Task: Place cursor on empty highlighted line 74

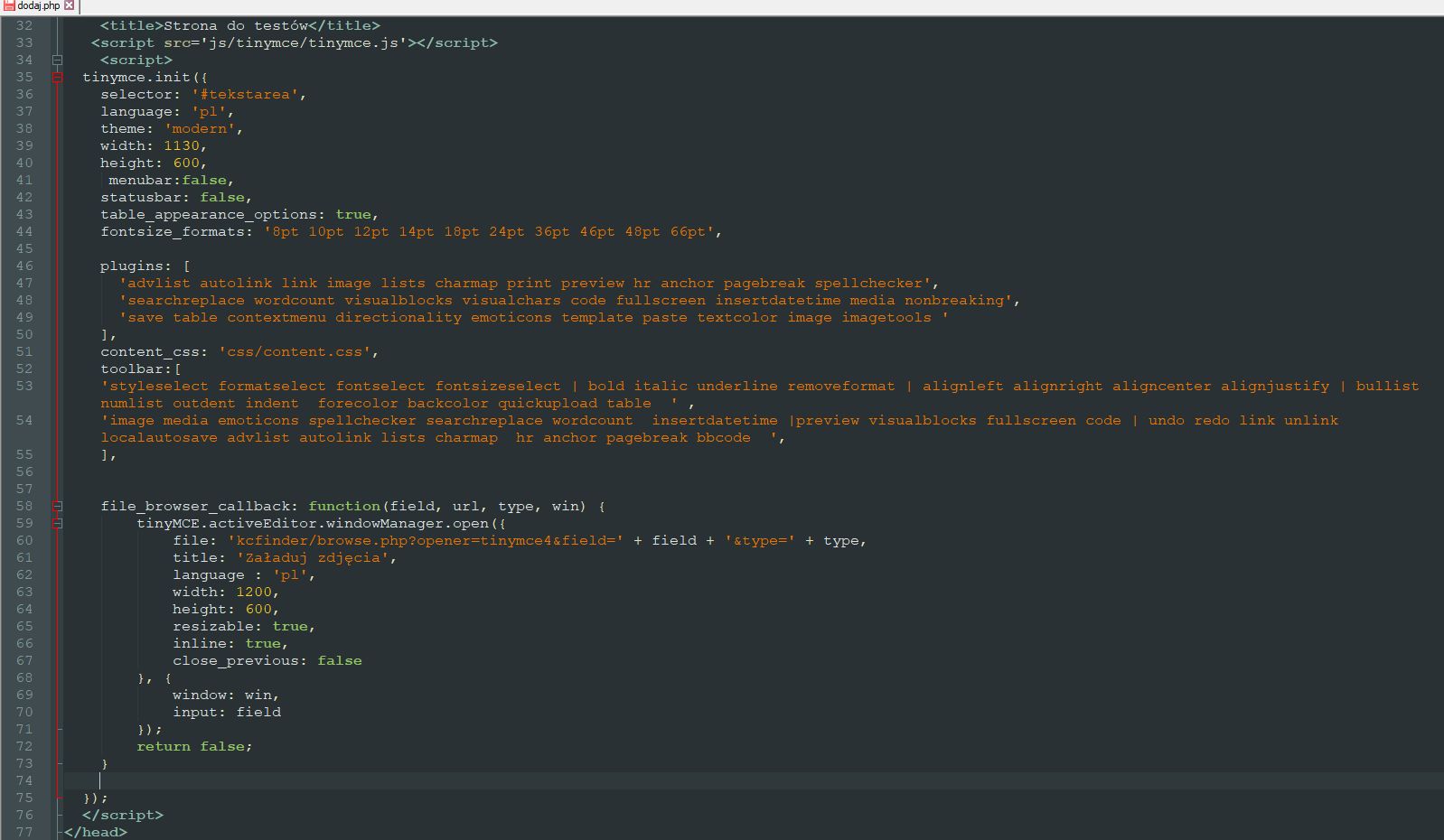Action: pos(754,781)
